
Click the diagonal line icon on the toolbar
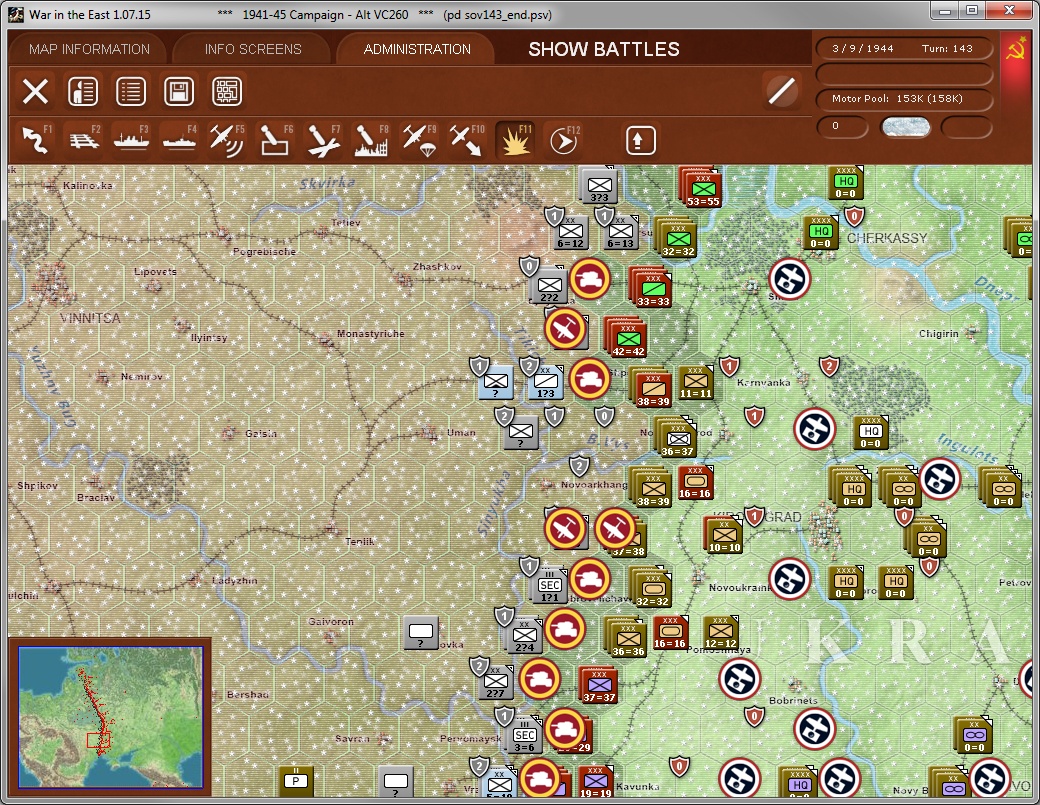click(781, 91)
